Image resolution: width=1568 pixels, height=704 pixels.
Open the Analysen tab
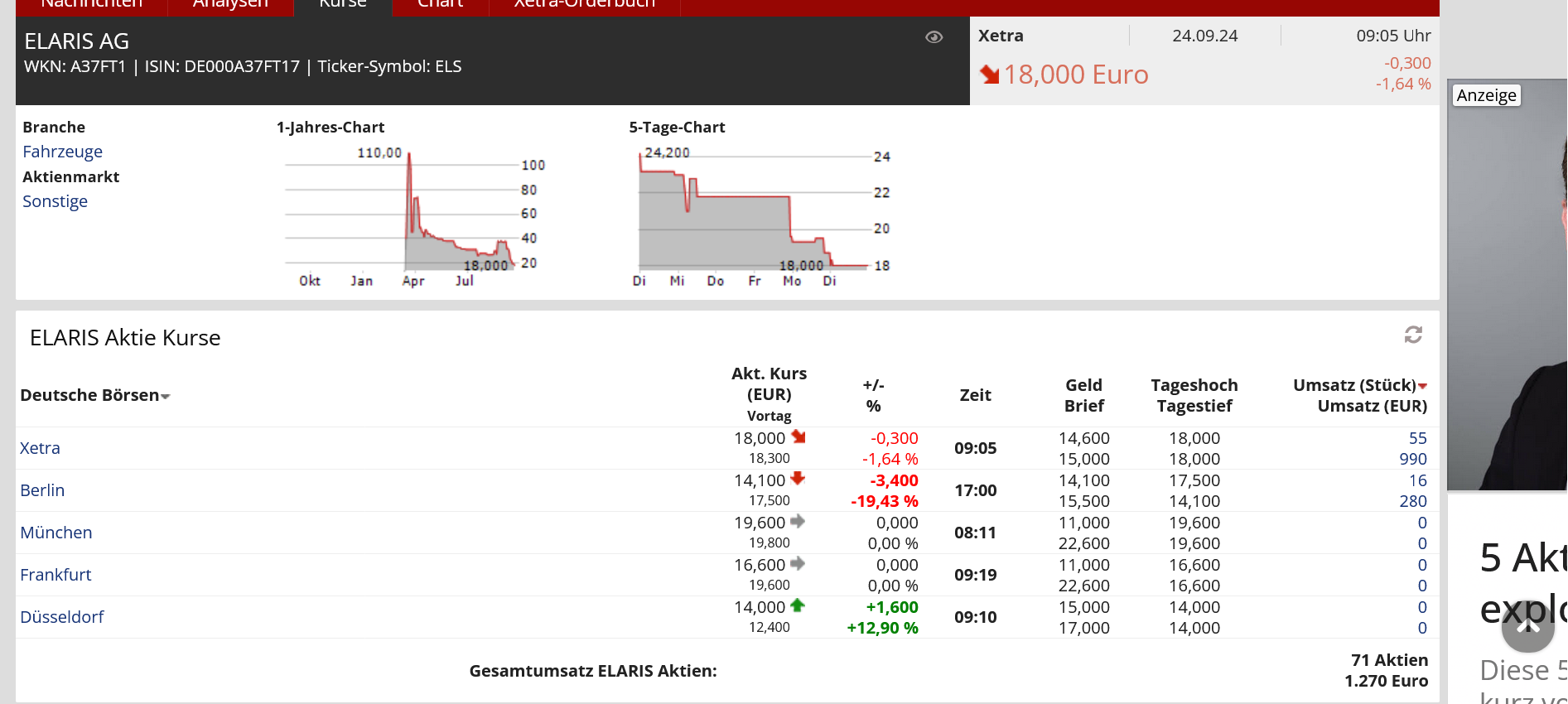(230, 5)
